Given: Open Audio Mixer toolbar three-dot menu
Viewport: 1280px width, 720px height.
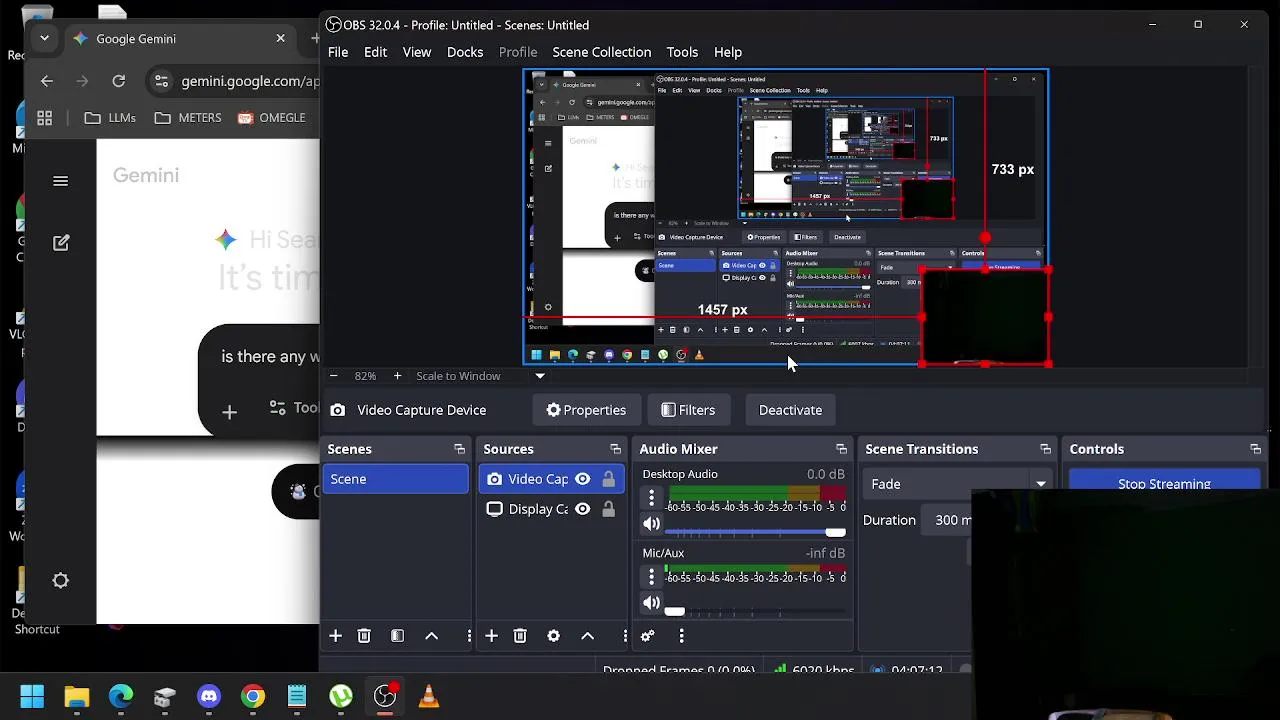Looking at the screenshot, I should (681, 636).
